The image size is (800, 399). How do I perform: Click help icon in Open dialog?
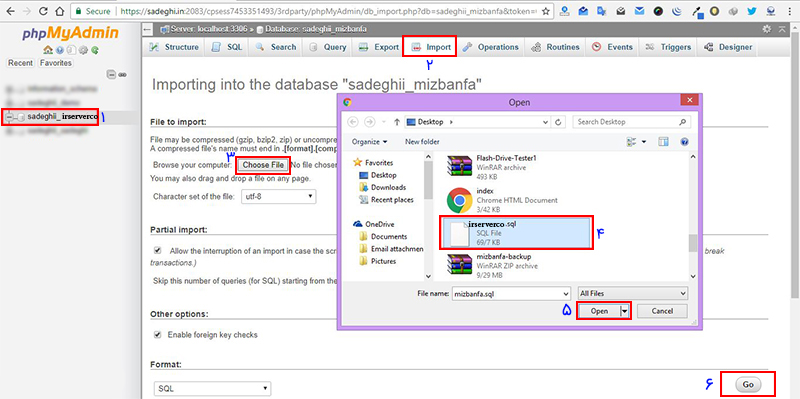click(x=685, y=142)
